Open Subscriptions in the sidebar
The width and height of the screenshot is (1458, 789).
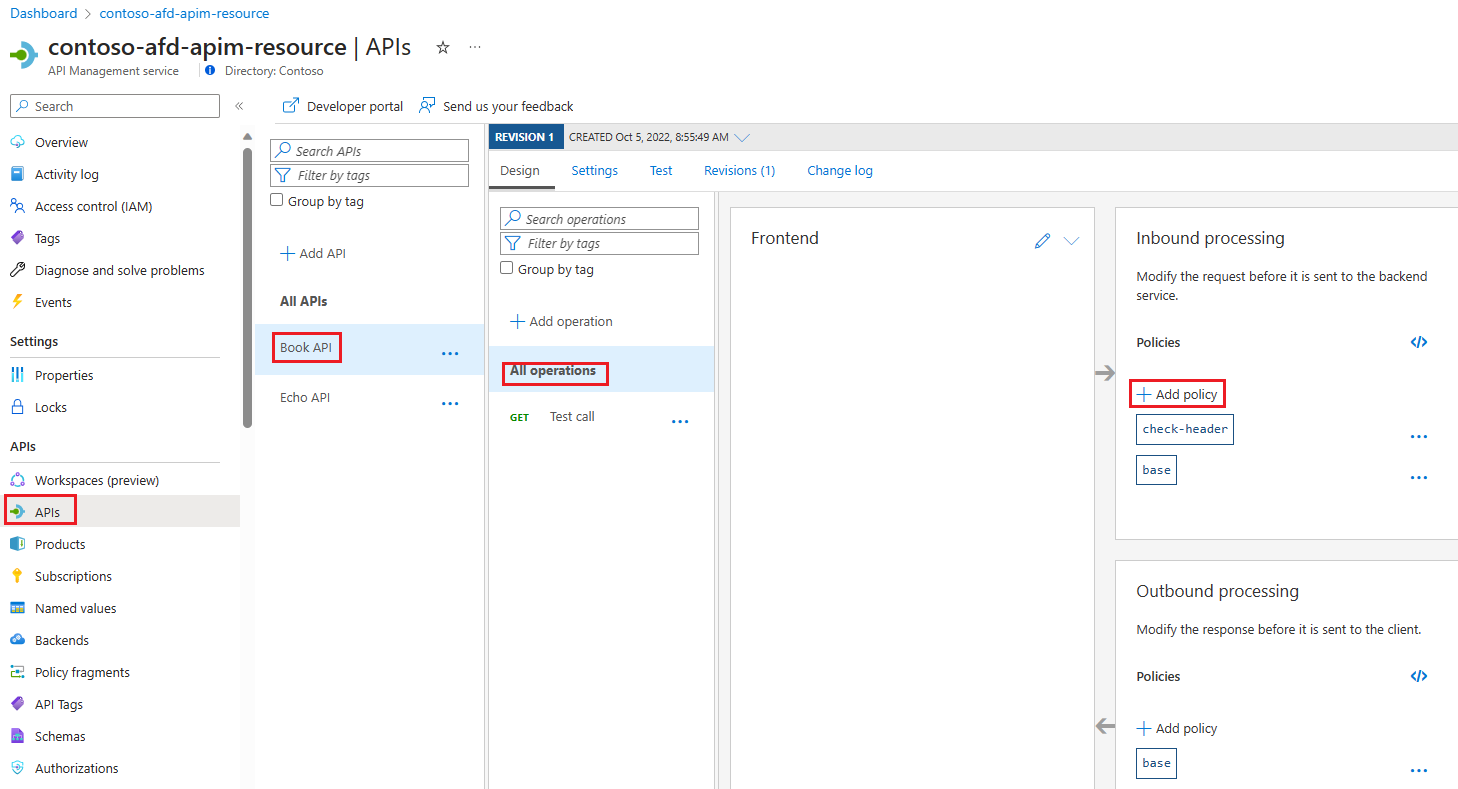point(71,576)
